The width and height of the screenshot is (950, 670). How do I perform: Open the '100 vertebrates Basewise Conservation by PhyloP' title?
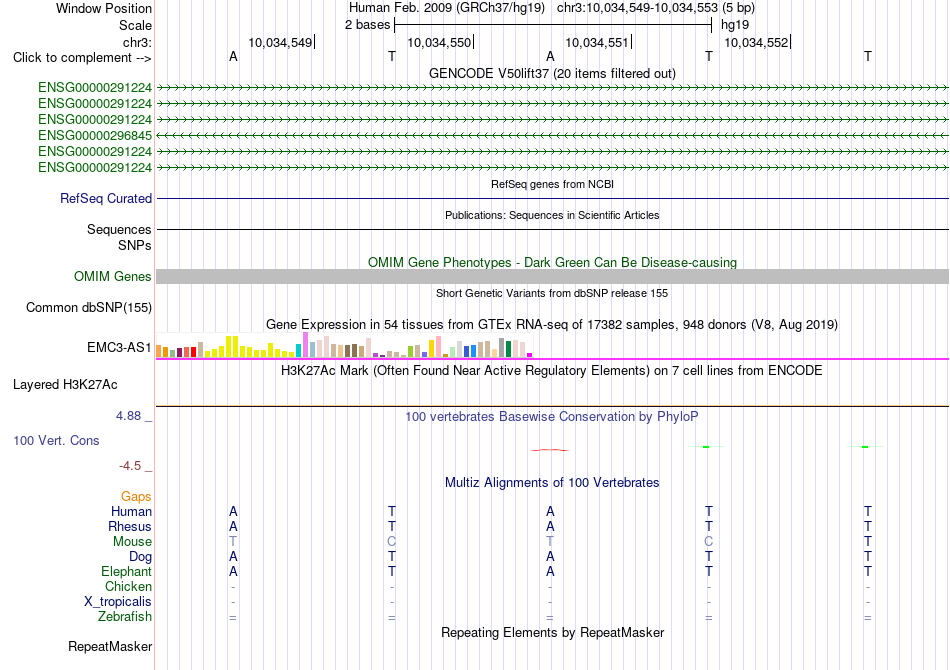(x=552, y=416)
